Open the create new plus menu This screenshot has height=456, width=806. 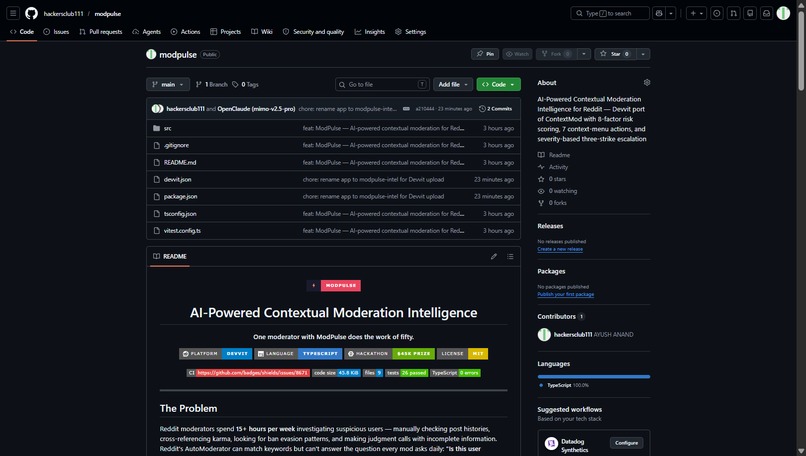point(697,13)
